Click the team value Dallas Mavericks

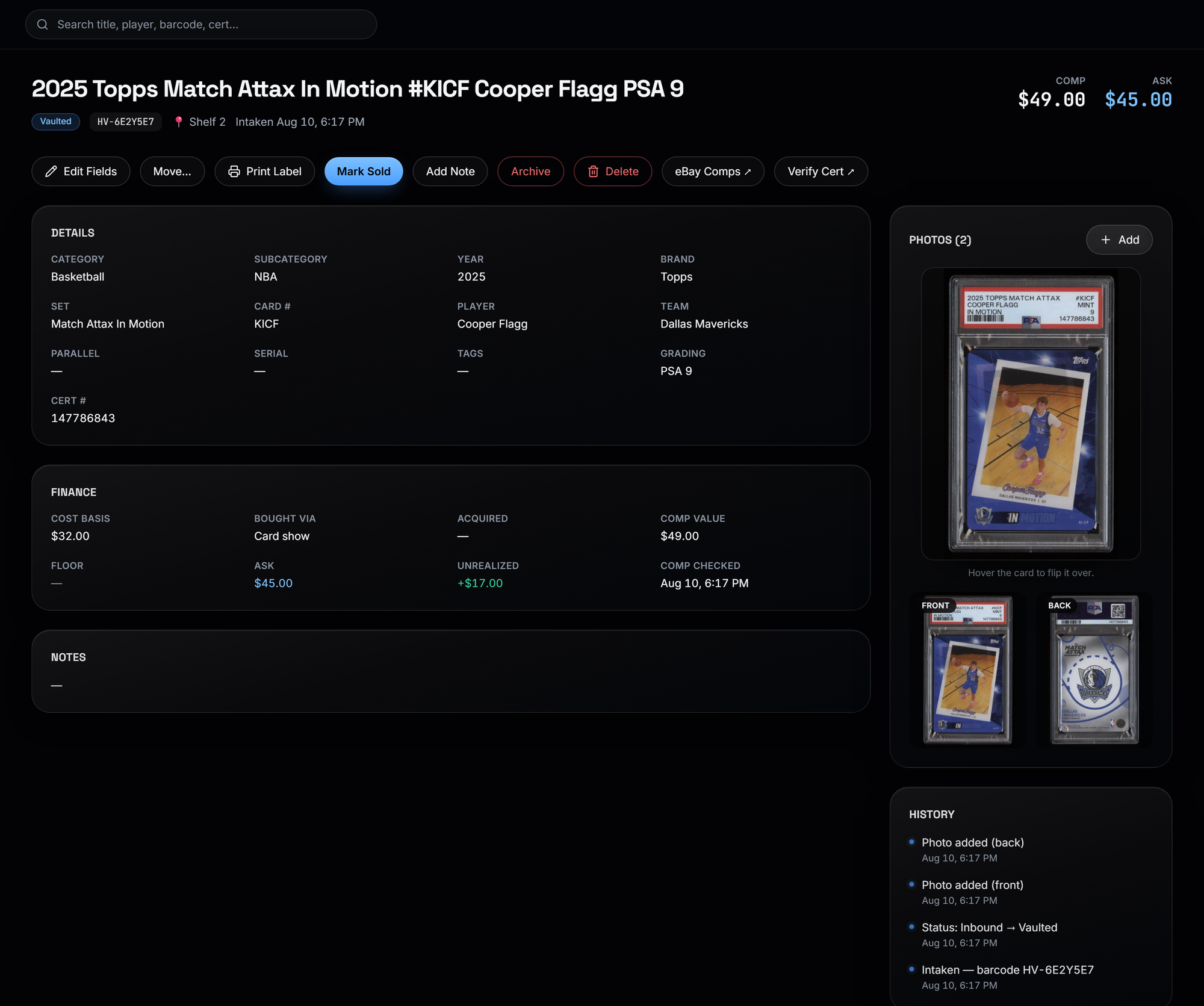(x=704, y=324)
